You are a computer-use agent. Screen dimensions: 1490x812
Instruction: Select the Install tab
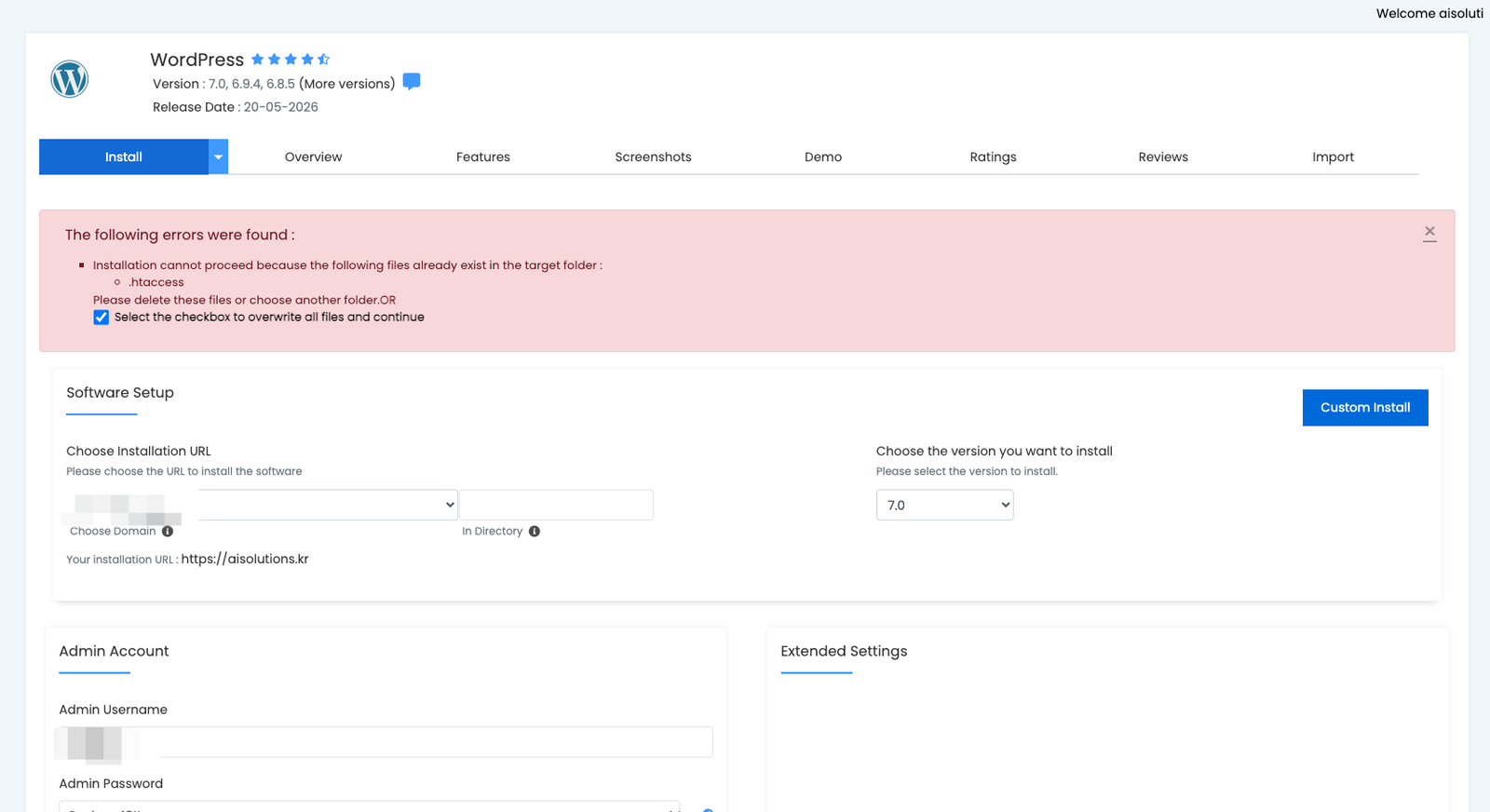pos(124,157)
